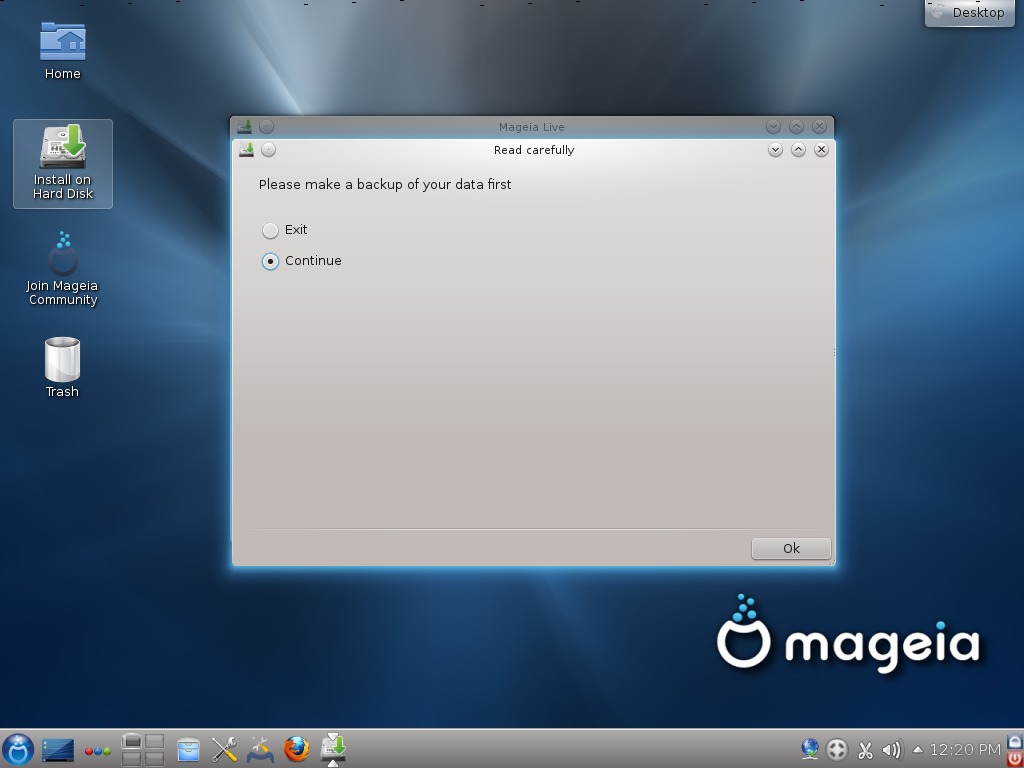Maximize the Read carefully dialog
Image resolution: width=1024 pixels, height=768 pixels.
click(x=798, y=150)
